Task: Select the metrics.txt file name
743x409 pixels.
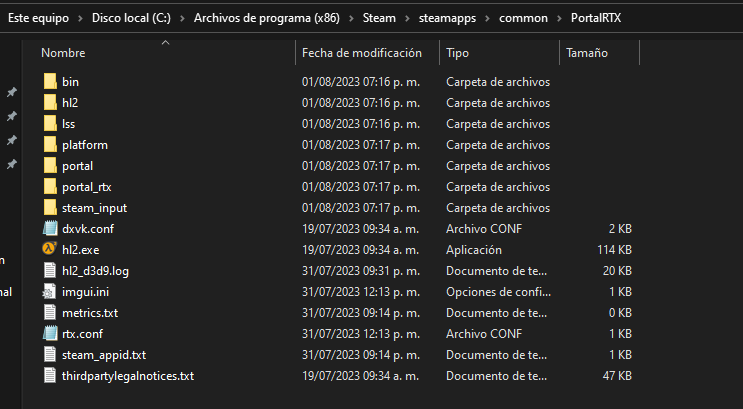Action: tap(90, 312)
